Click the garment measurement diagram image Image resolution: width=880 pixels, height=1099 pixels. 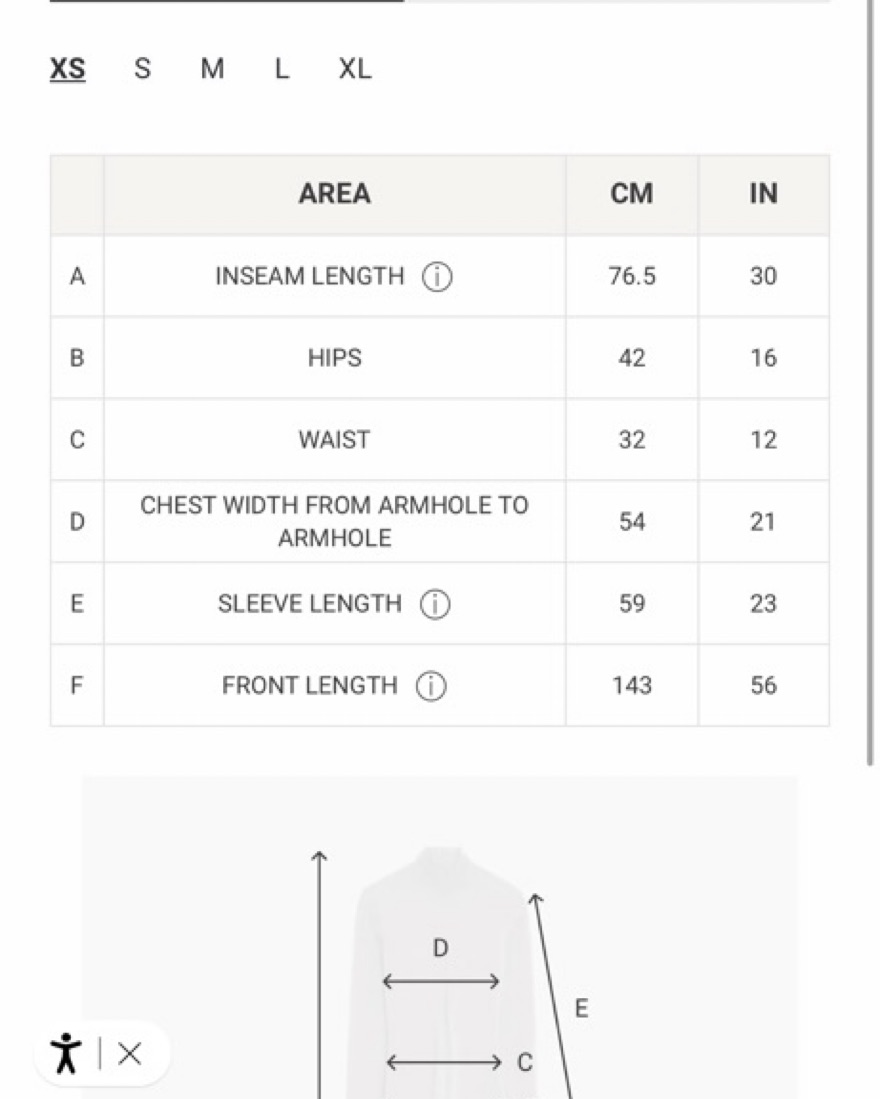pos(440,937)
